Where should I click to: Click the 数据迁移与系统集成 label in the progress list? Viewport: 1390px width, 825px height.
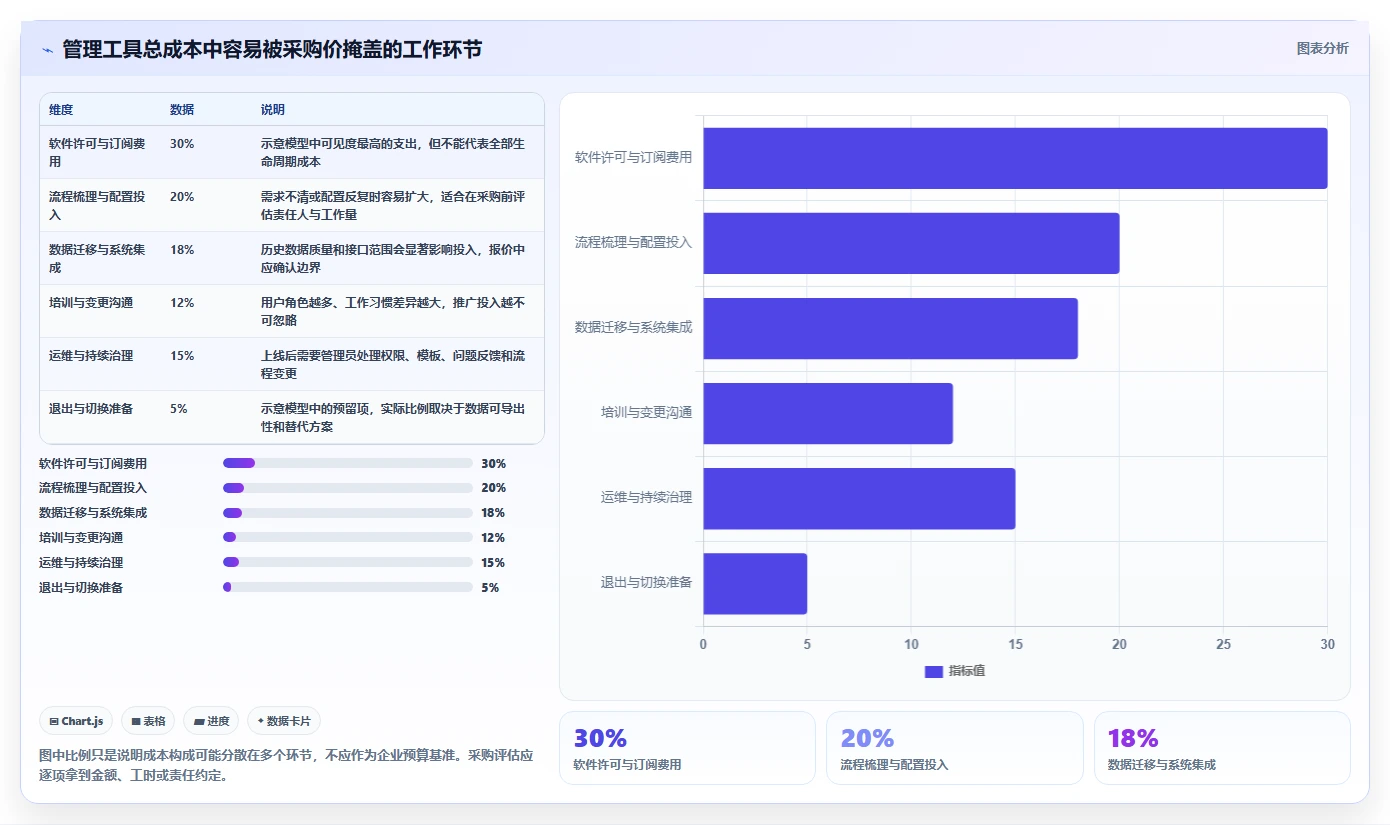point(93,513)
